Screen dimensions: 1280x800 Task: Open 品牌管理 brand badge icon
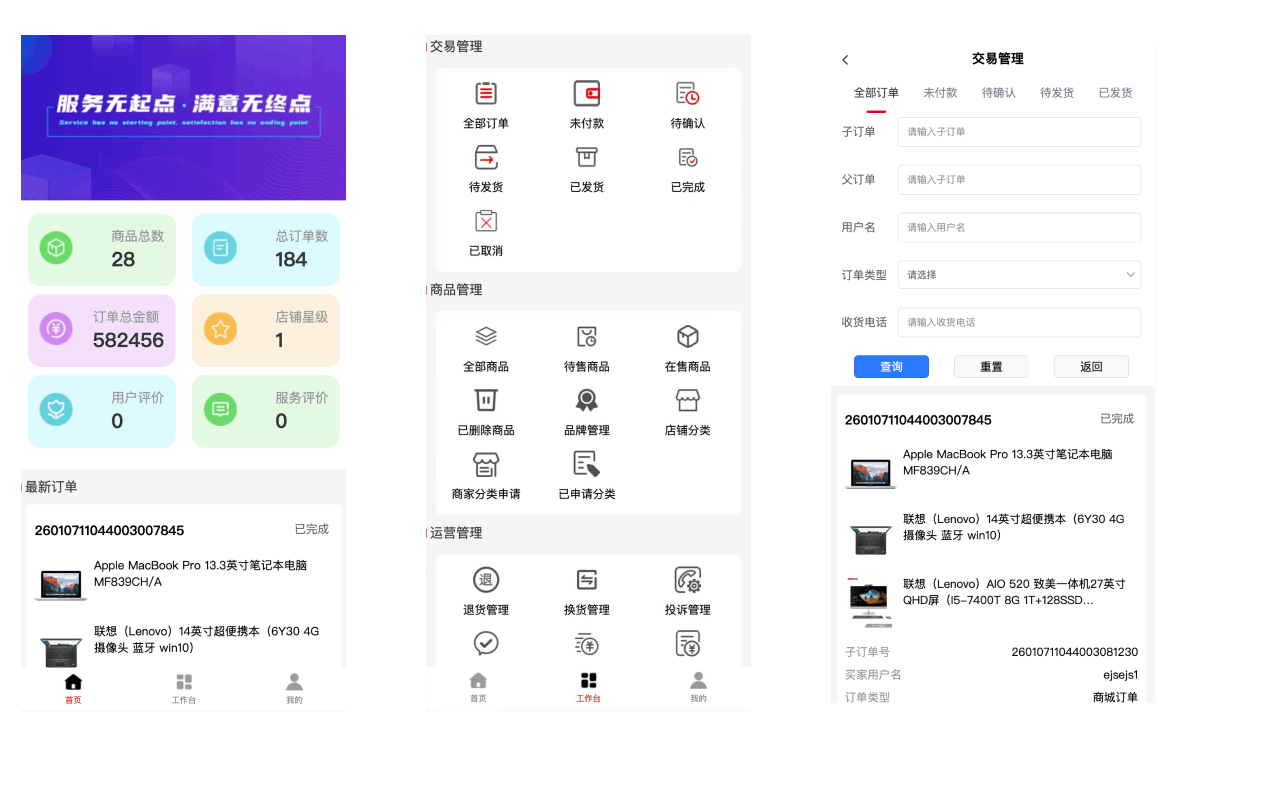point(587,401)
